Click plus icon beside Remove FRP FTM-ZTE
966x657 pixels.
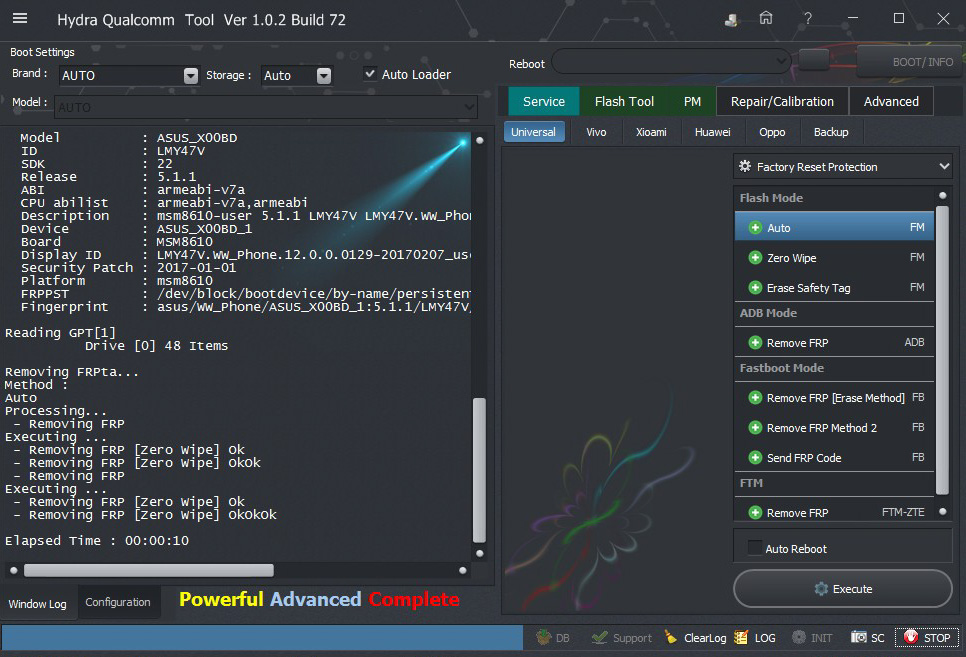(x=755, y=512)
